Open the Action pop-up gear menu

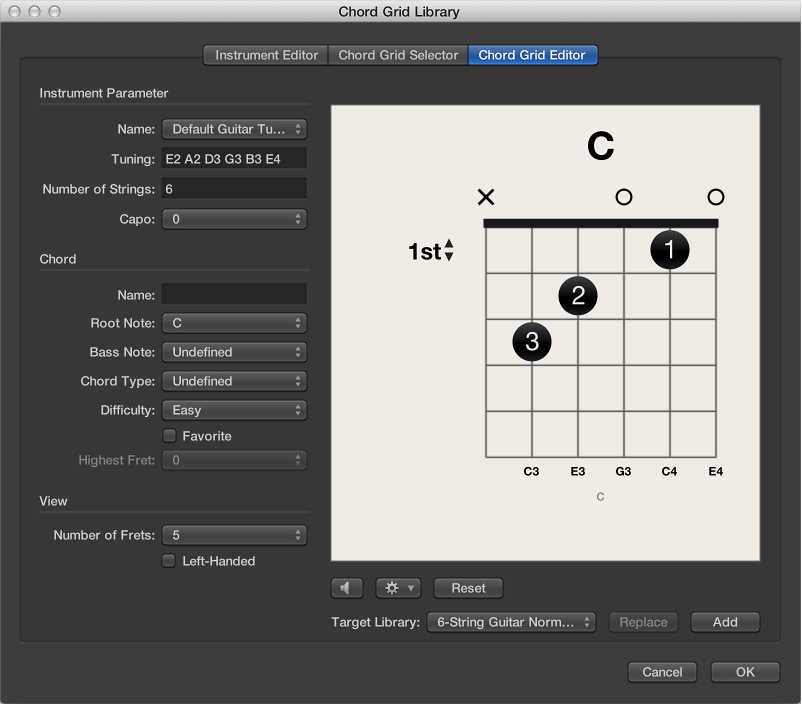[x=397, y=588]
